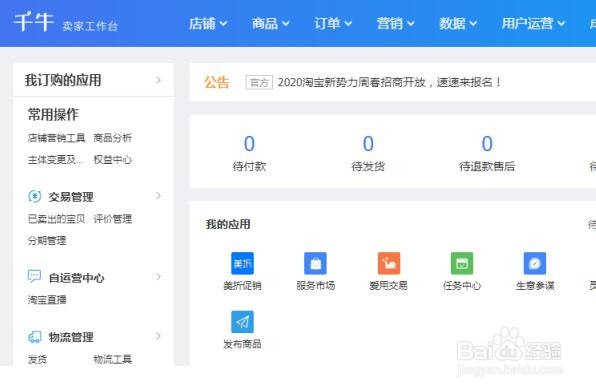596x390 pixels.
Task: Click the 我的应用 heading
Action: [228, 224]
